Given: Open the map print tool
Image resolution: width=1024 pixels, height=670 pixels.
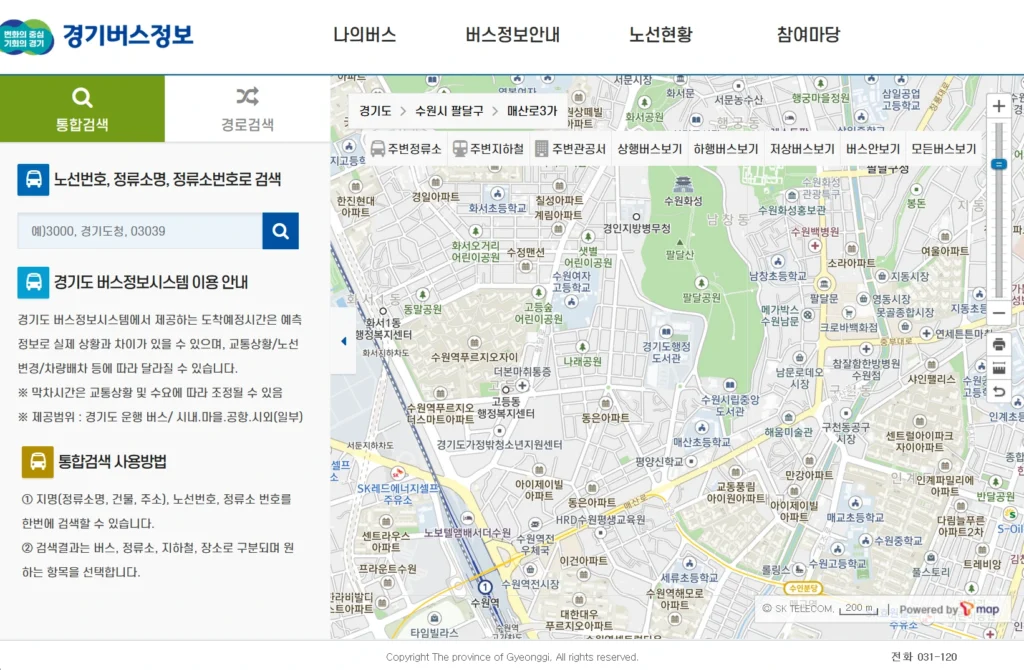Looking at the screenshot, I should pos(997,342).
